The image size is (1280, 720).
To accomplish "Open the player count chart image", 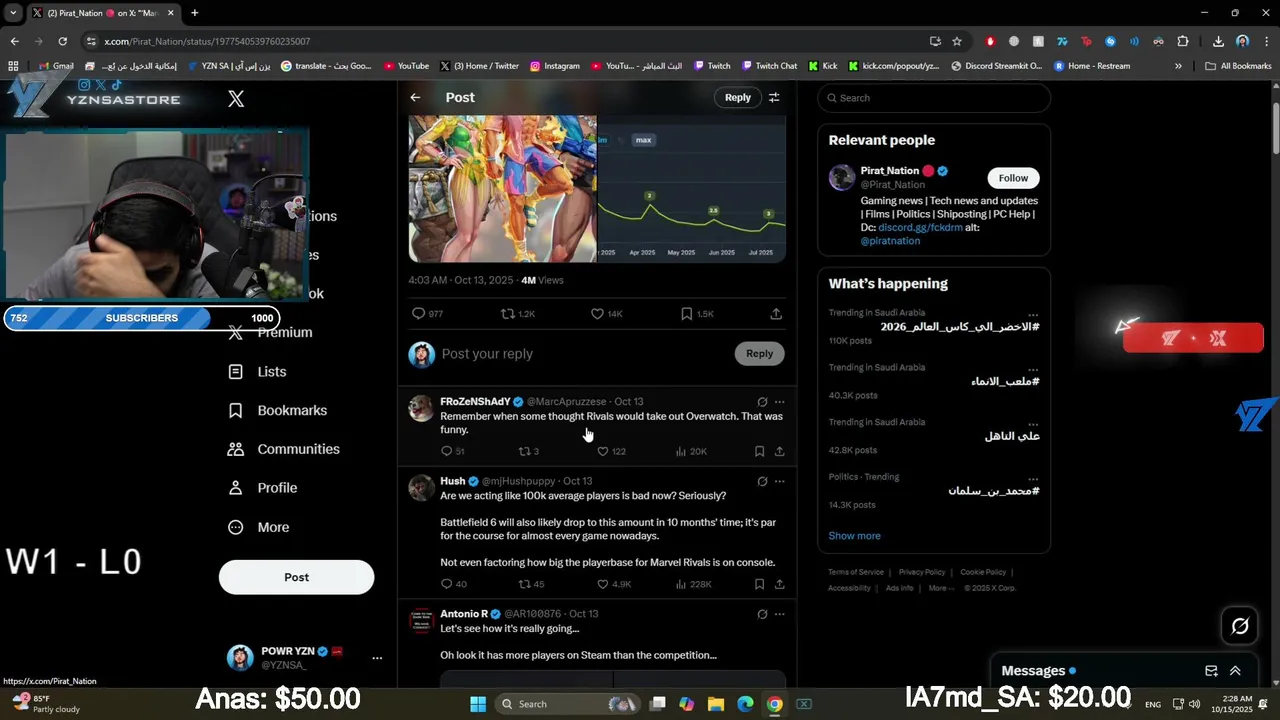I will pyautogui.click(x=692, y=189).
